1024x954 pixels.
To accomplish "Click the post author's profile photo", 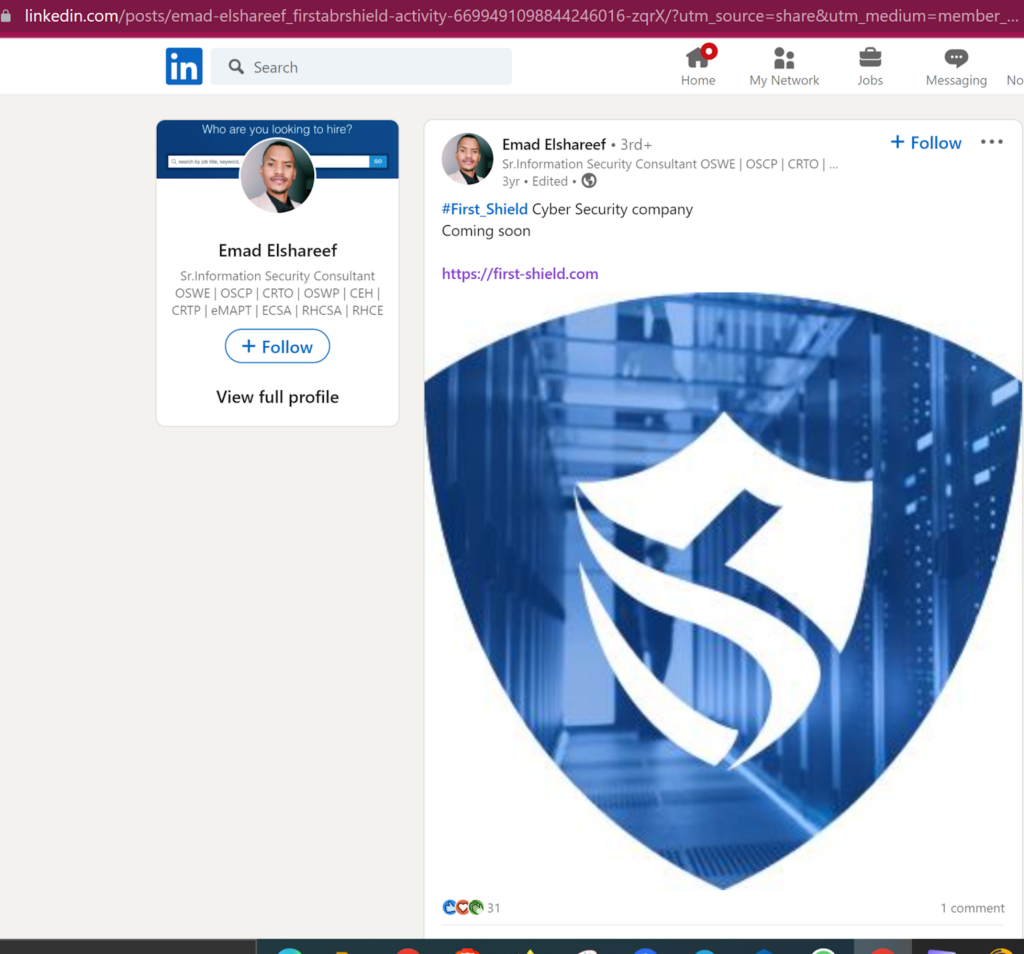I will 468,159.
